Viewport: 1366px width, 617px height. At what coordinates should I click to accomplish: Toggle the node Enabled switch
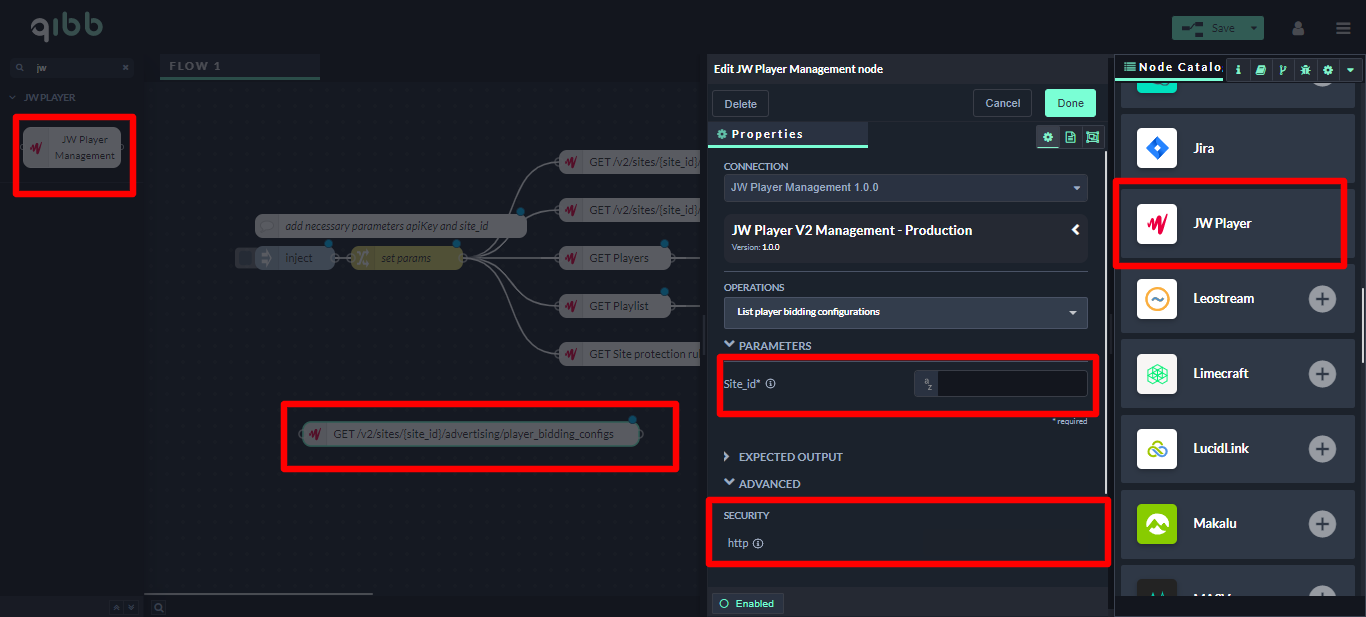(x=747, y=603)
